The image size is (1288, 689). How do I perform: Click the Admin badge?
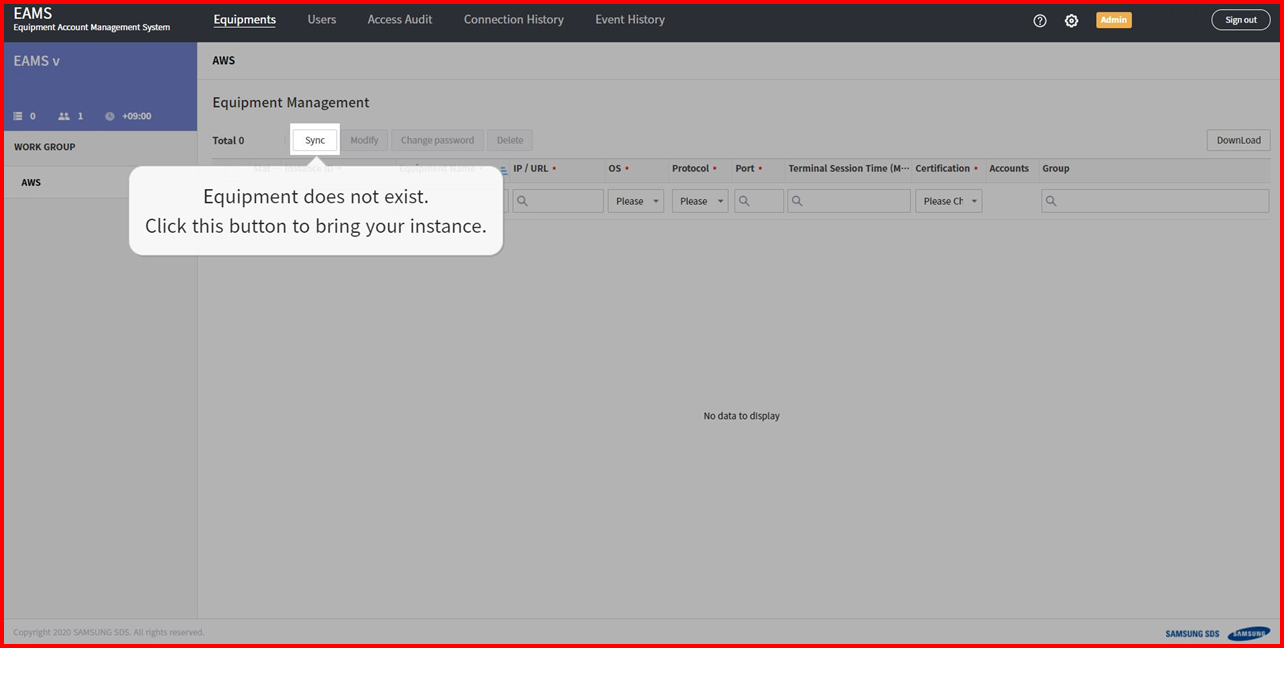pos(1114,20)
